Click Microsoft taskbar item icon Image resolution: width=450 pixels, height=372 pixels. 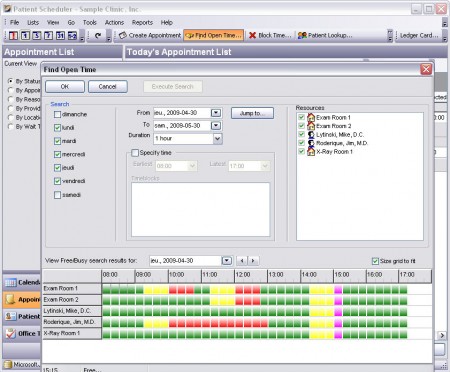click(x=8, y=365)
